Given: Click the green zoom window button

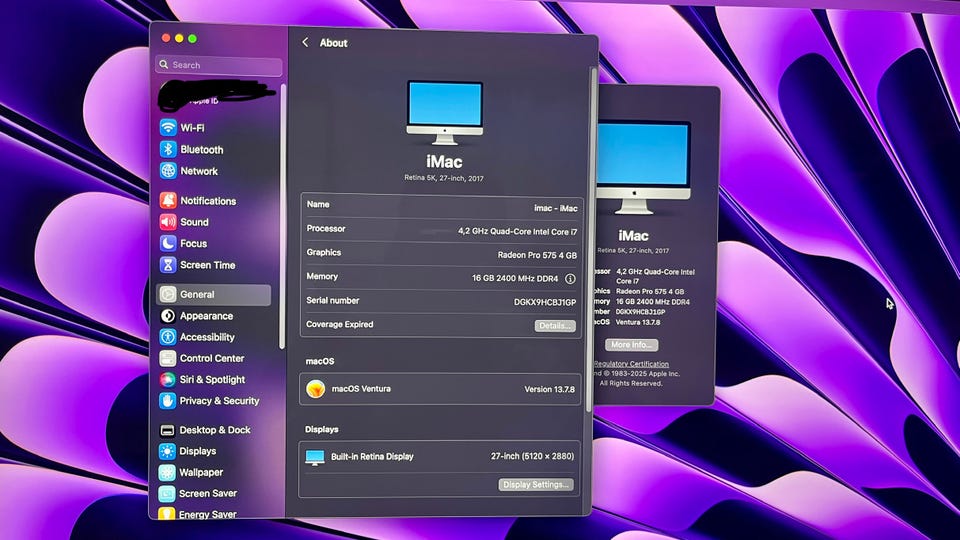Looking at the screenshot, I should (192, 39).
